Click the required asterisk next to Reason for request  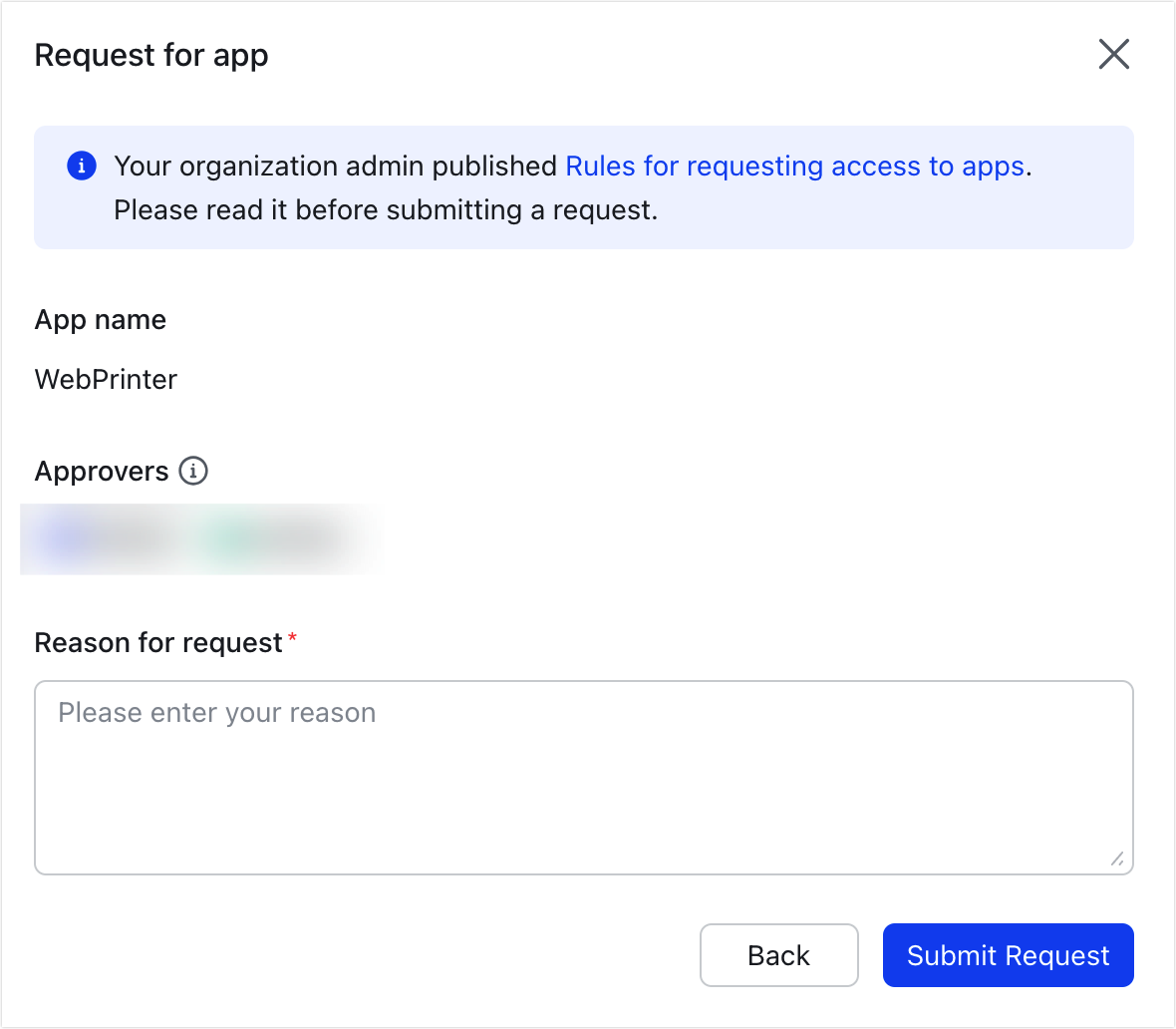pyautogui.click(x=292, y=636)
